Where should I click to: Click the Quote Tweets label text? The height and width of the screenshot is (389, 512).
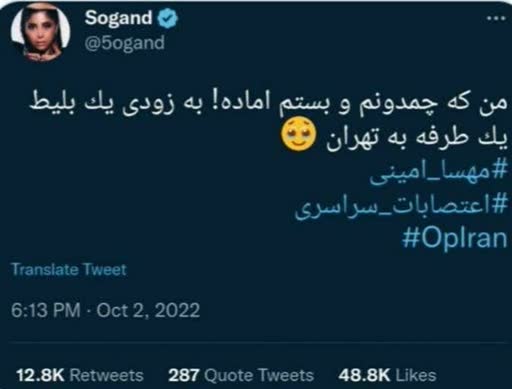259,375
